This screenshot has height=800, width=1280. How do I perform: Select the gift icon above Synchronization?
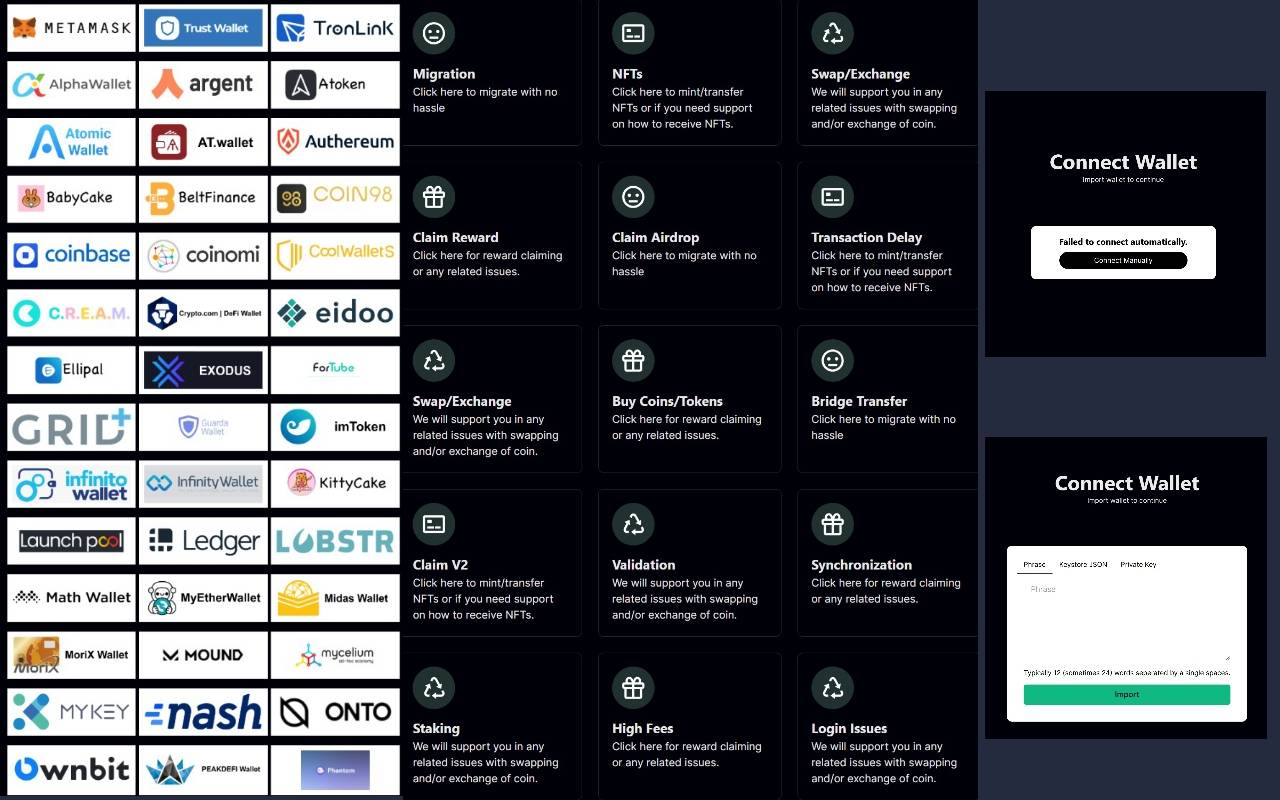pos(832,524)
